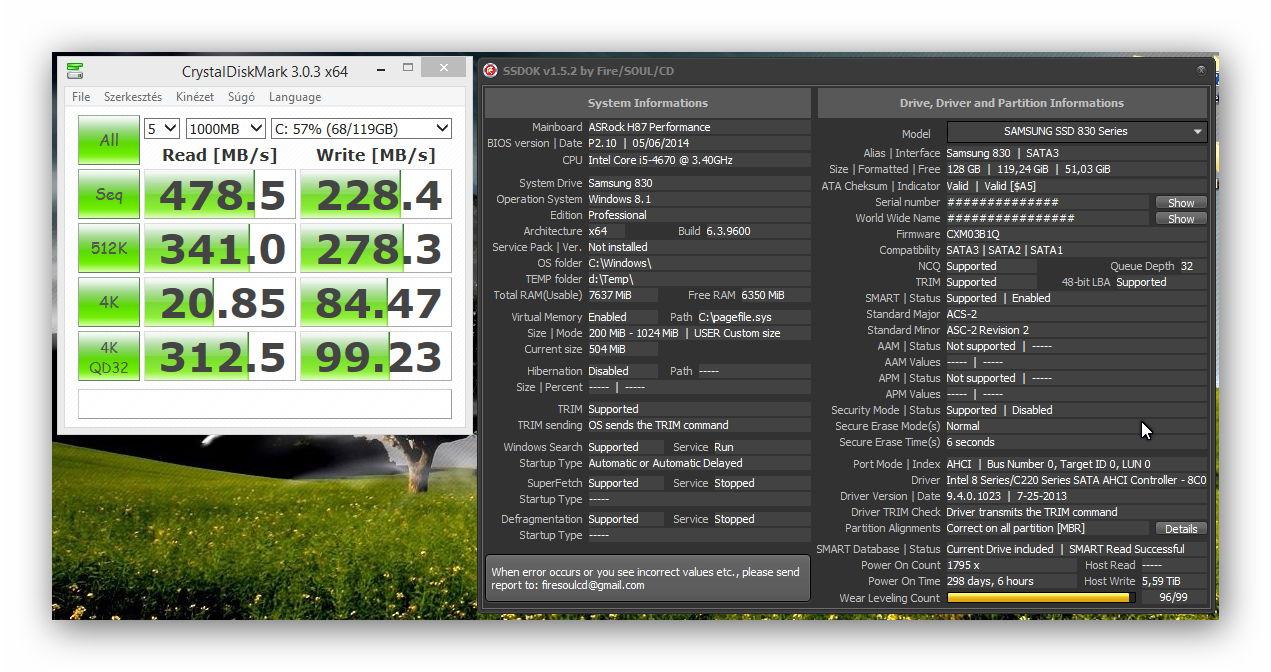Viewport: 1271px width, 672px height.
Task: Maximize the CrystalDiskMark window
Action: [x=408, y=69]
